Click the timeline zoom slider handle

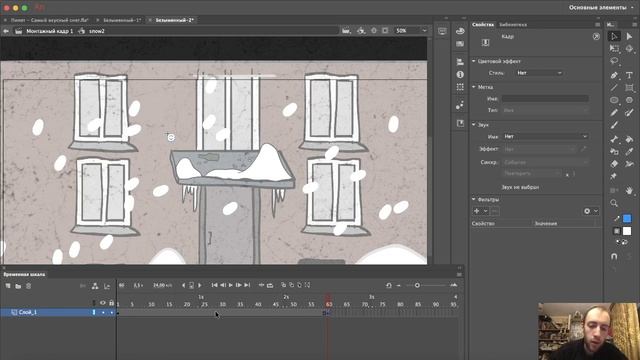[x=417, y=285]
